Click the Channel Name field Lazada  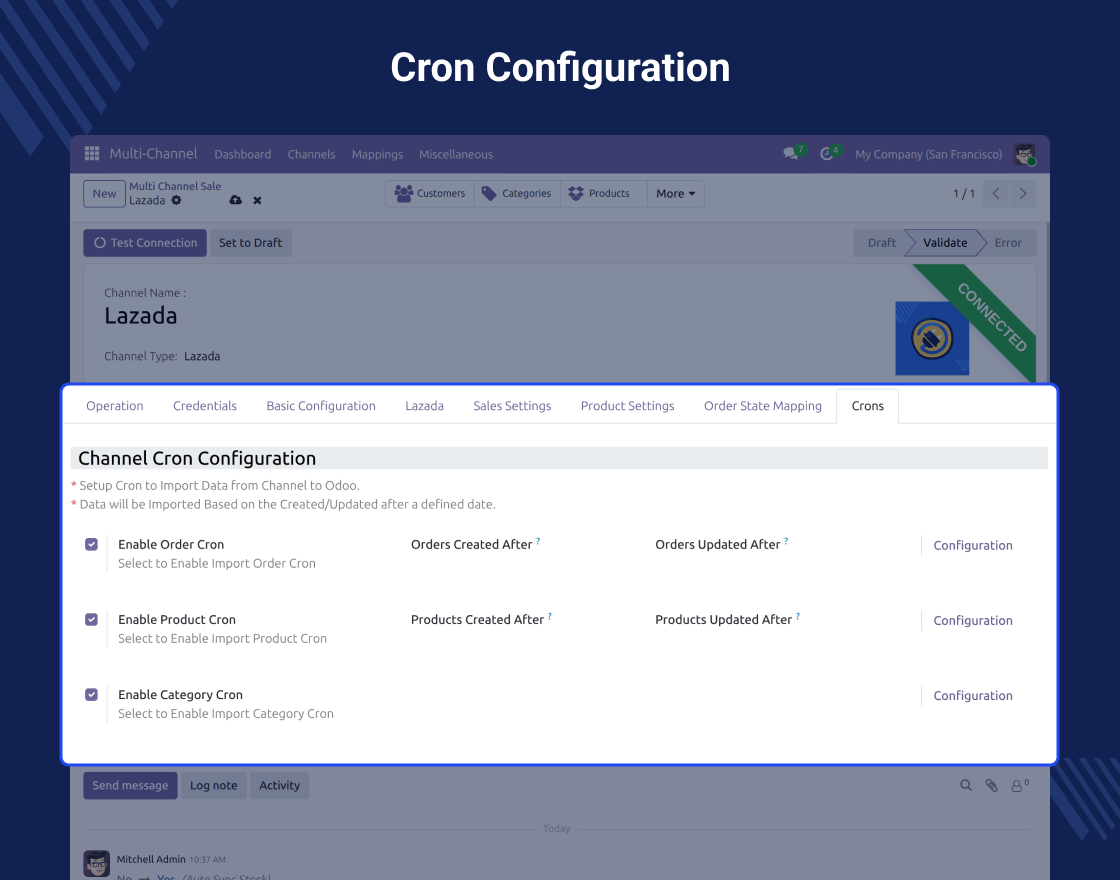pos(141,316)
